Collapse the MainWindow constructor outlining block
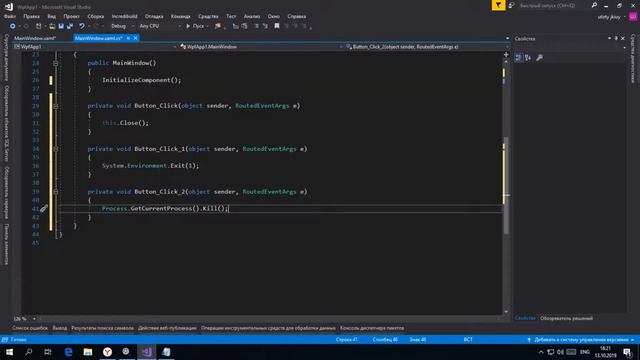This screenshot has height=360, width=640. pos(56,63)
